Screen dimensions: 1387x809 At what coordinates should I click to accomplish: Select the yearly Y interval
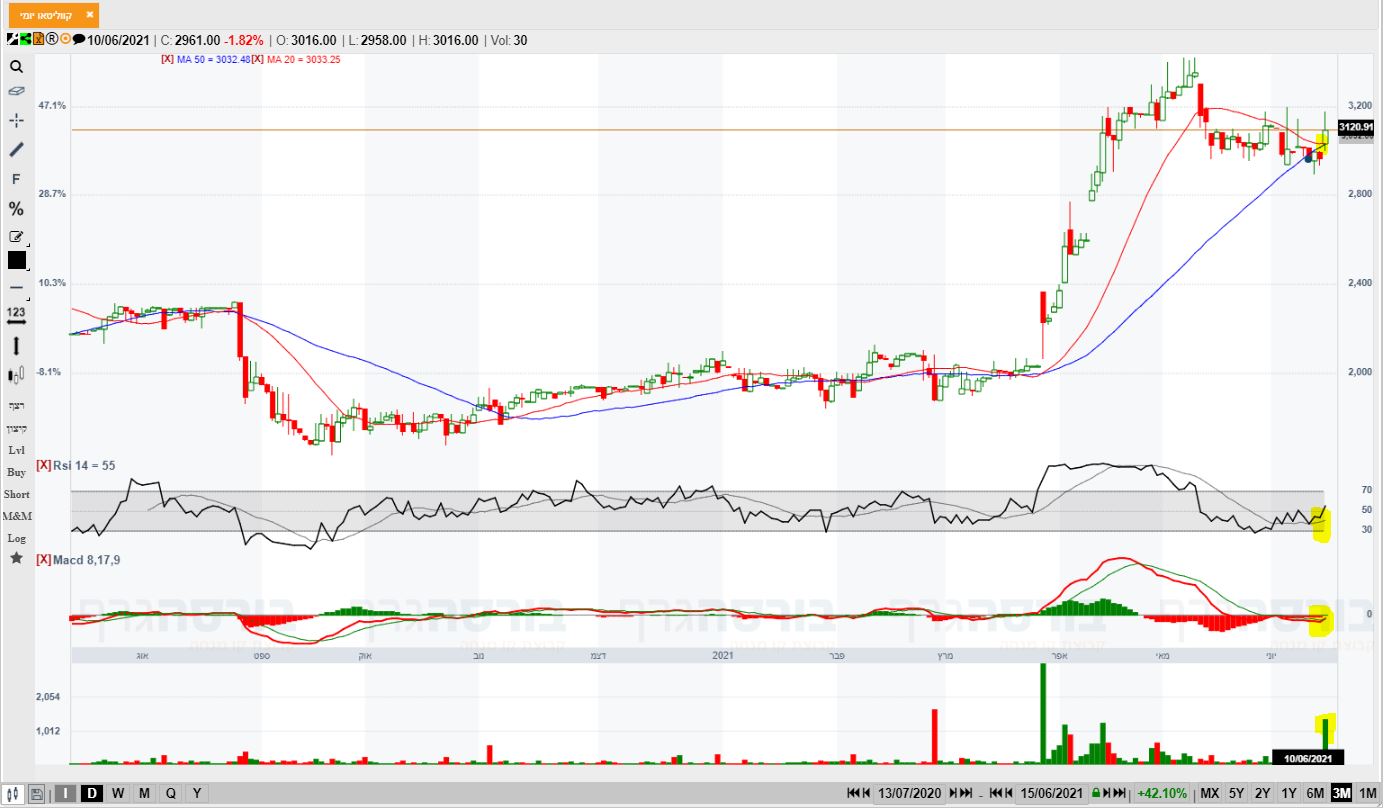point(197,793)
